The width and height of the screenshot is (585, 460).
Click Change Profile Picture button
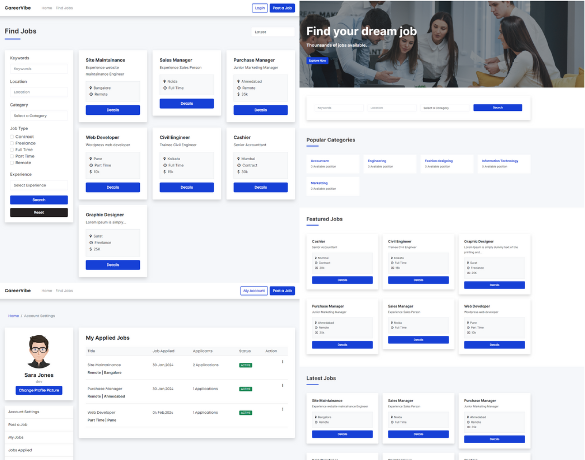[39, 390]
